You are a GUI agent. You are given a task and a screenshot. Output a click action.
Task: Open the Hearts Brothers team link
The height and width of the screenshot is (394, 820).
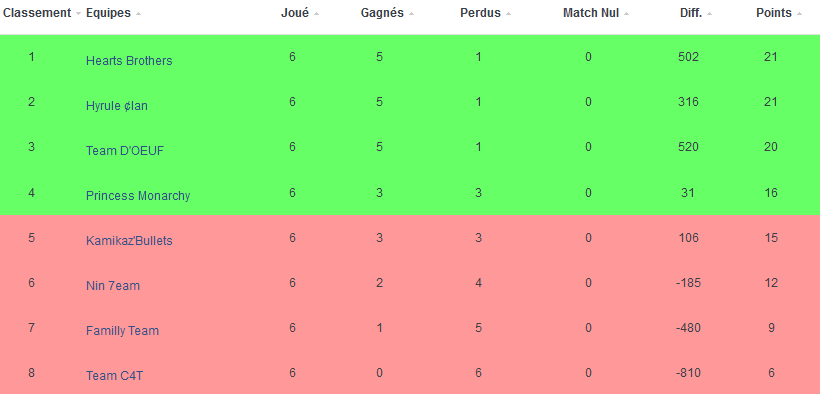tap(129, 61)
